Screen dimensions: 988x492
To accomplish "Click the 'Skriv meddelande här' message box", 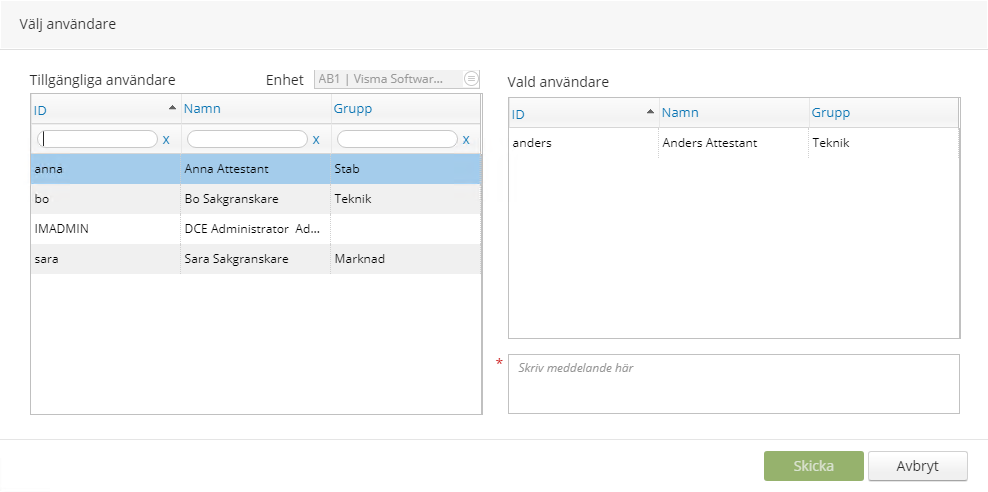I will click(x=733, y=384).
